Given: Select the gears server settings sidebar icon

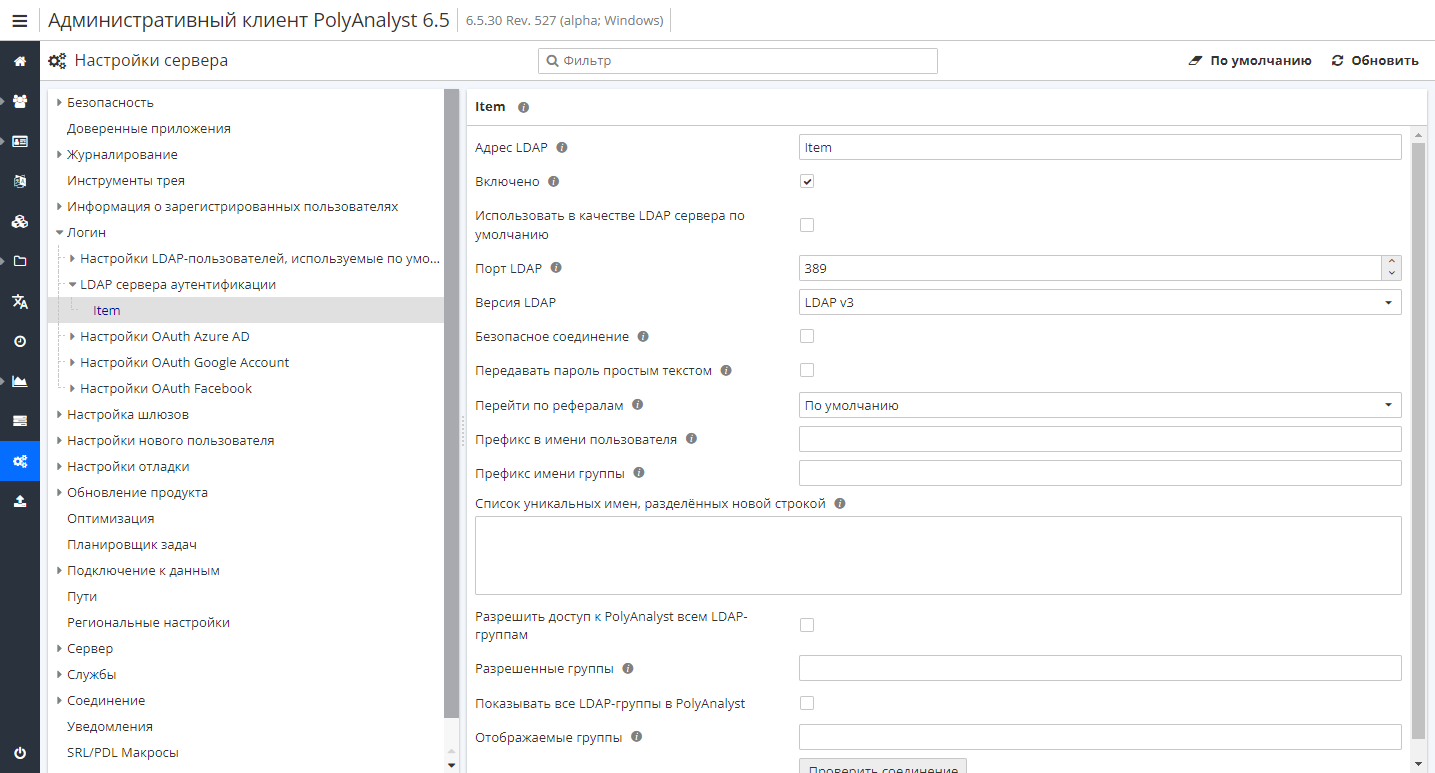Looking at the screenshot, I should 20,461.
